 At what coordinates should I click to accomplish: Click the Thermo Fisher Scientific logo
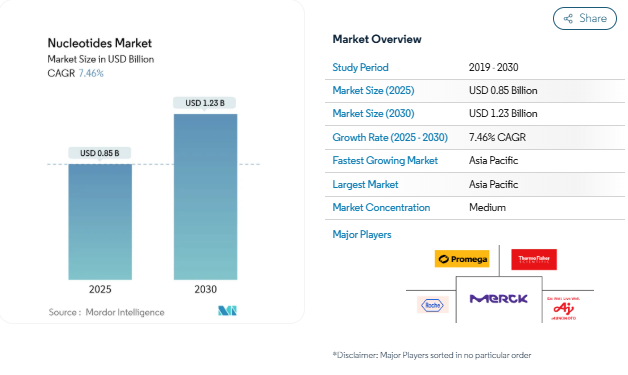[534, 259]
